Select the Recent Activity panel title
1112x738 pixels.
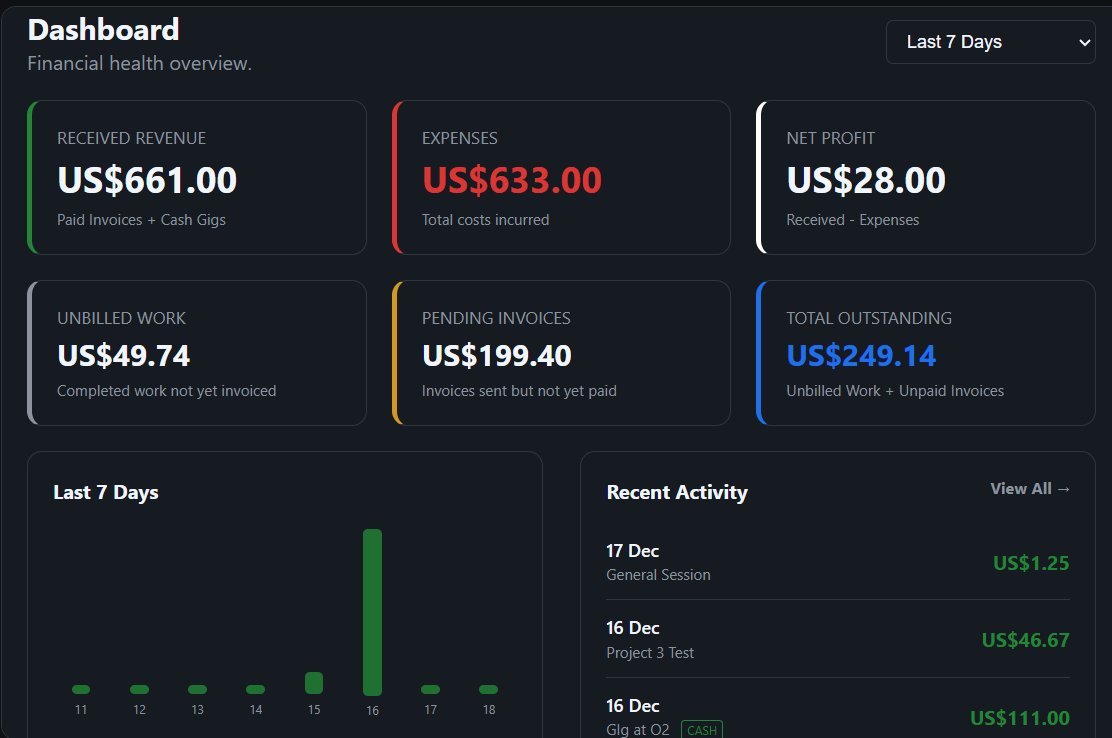pos(677,492)
